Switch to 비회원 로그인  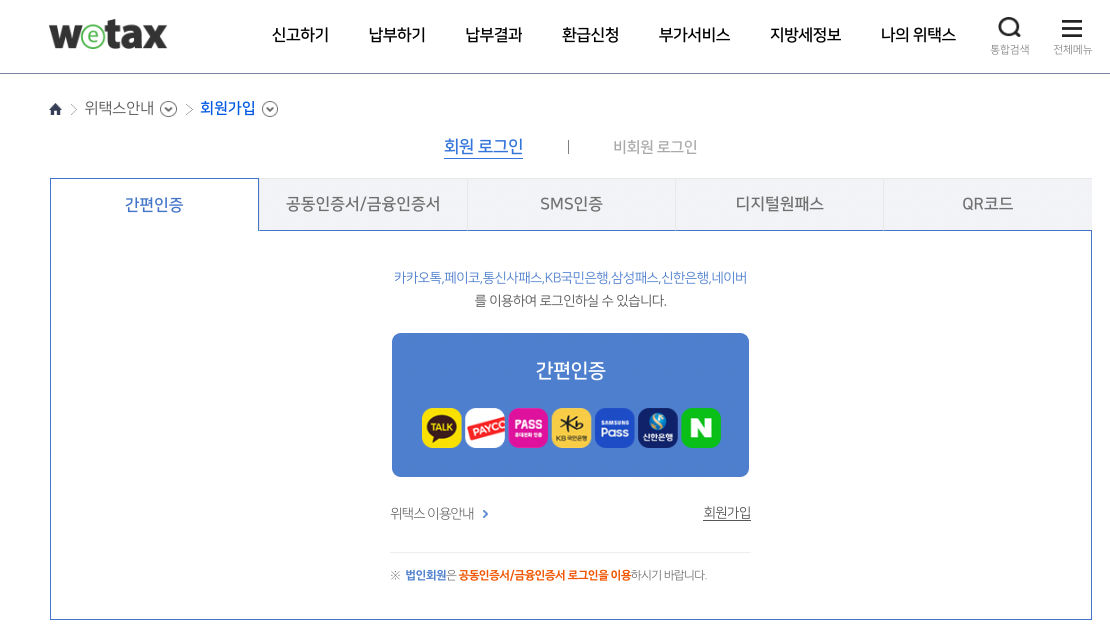pyautogui.click(x=655, y=147)
